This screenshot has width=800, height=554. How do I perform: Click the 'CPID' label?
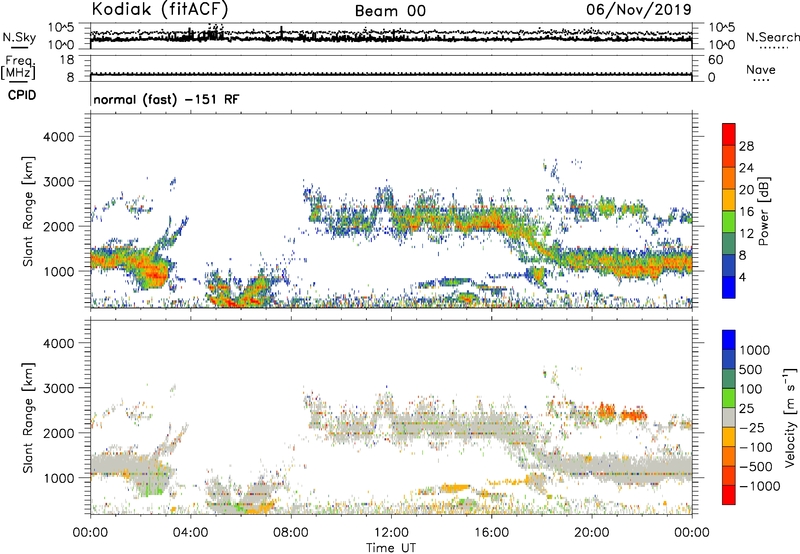(x=22, y=95)
